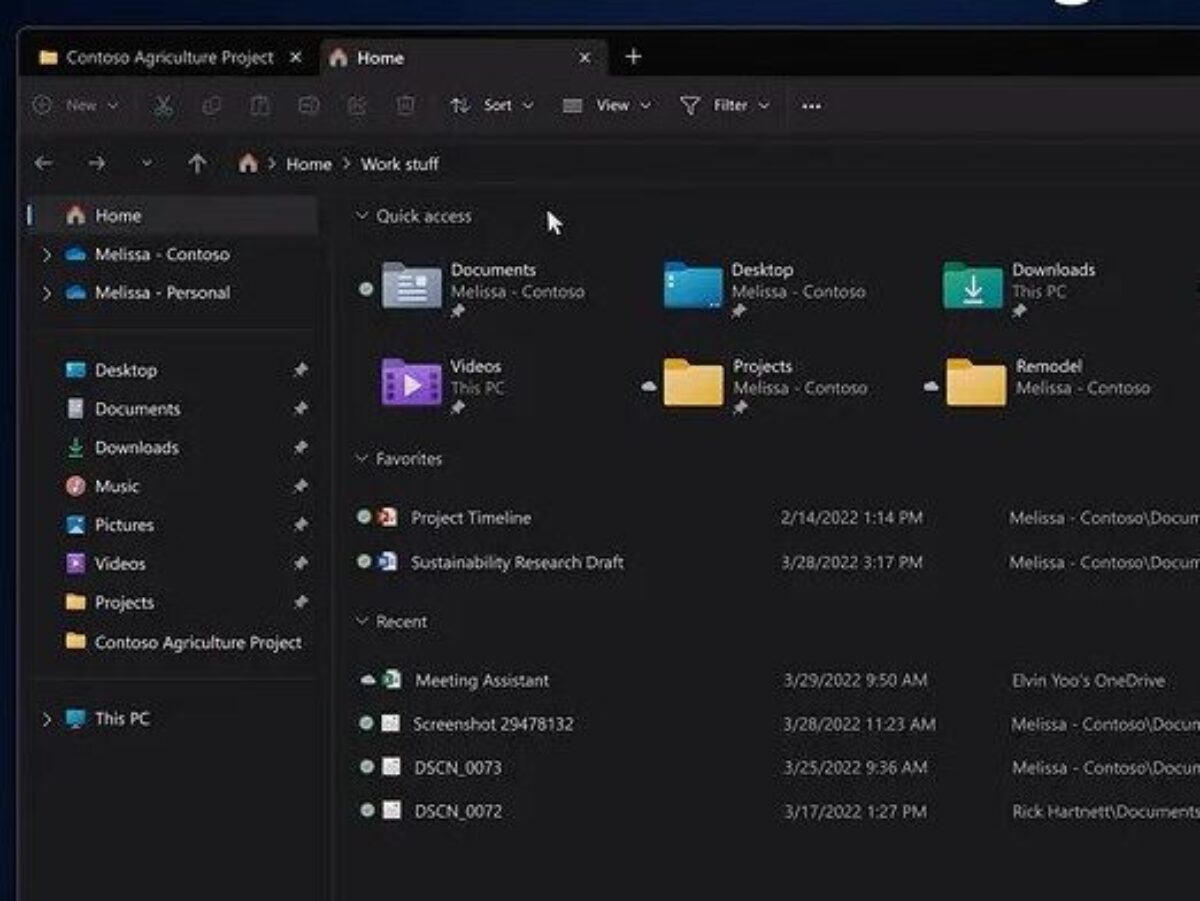This screenshot has height=901, width=1200.
Task: Expand the Melissa - Contoso tree node
Action: tap(46, 255)
